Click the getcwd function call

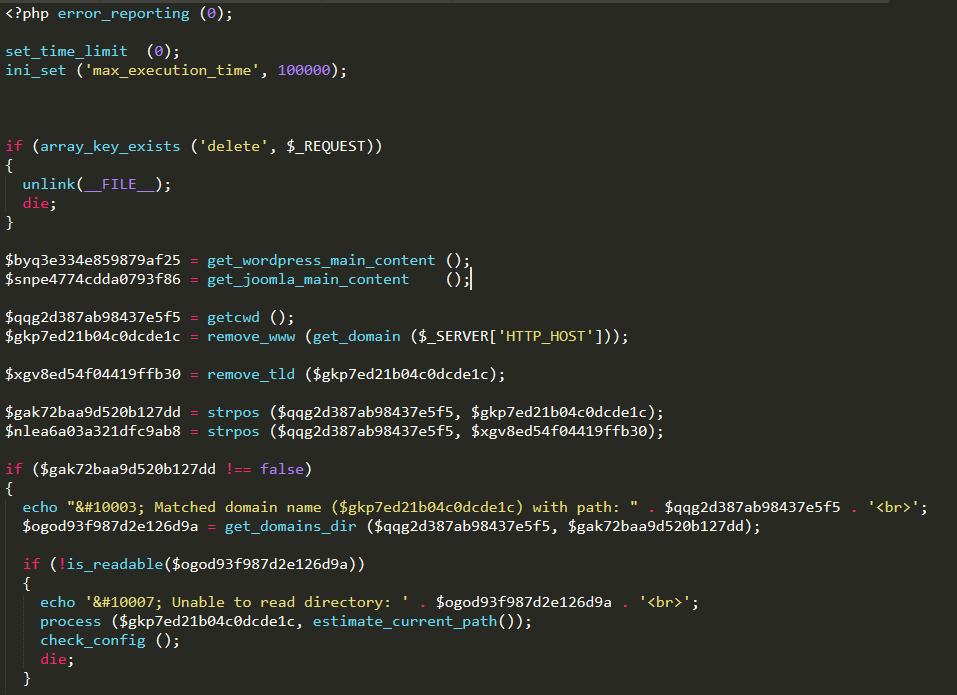point(233,317)
